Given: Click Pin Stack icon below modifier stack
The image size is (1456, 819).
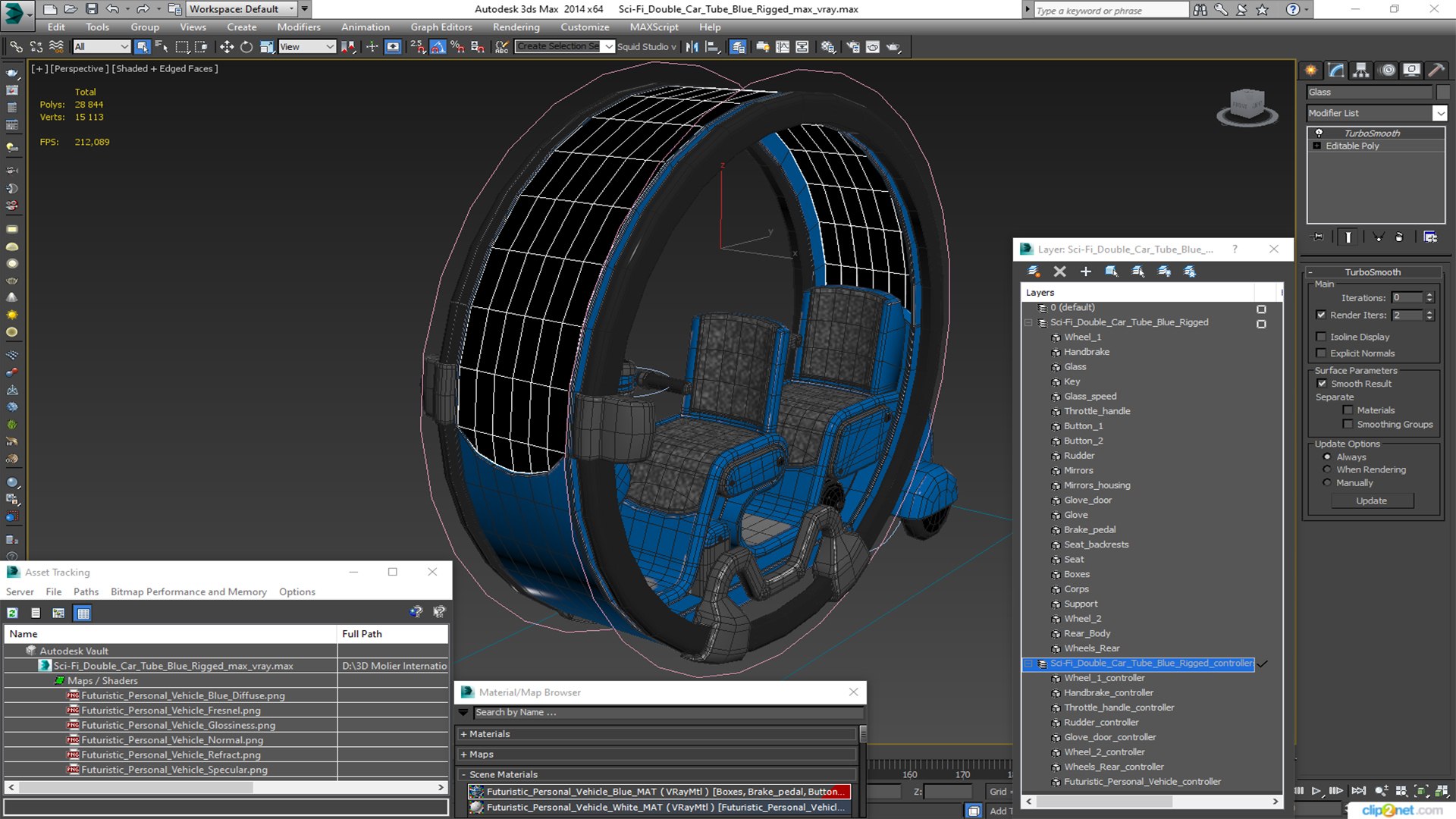Looking at the screenshot, I should [1318, 237].
